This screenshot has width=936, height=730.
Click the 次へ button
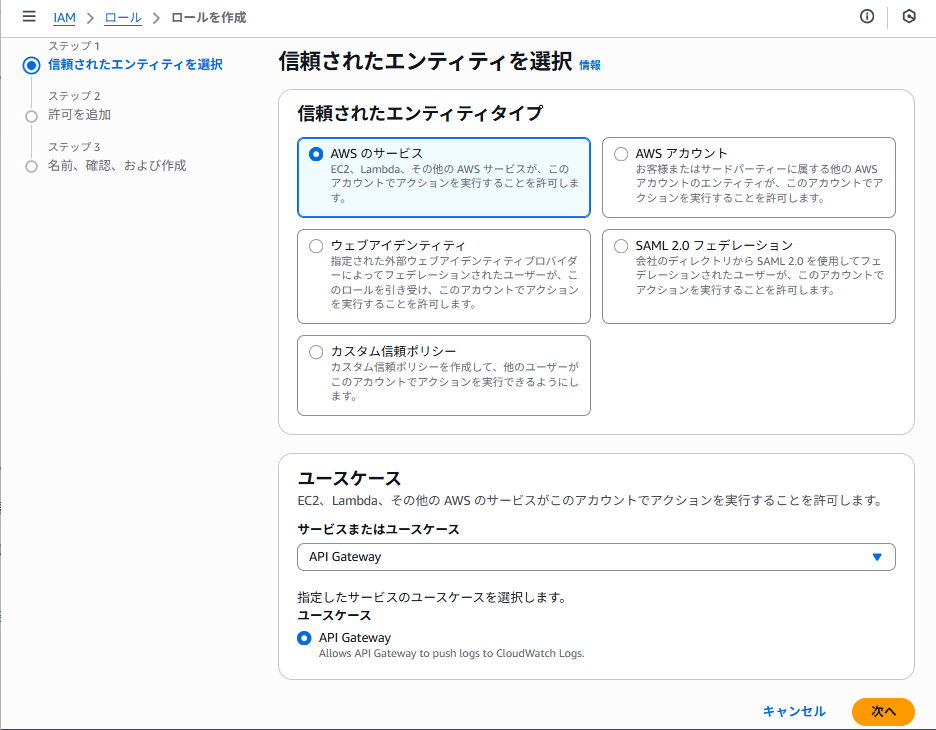tap(883, 711)
